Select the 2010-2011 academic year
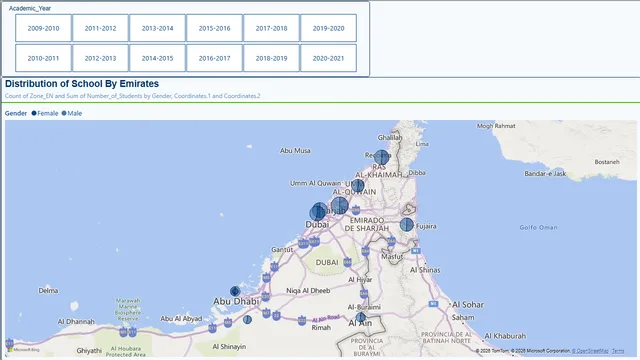Viewport: 640px width, 360px height. (43, 58)
